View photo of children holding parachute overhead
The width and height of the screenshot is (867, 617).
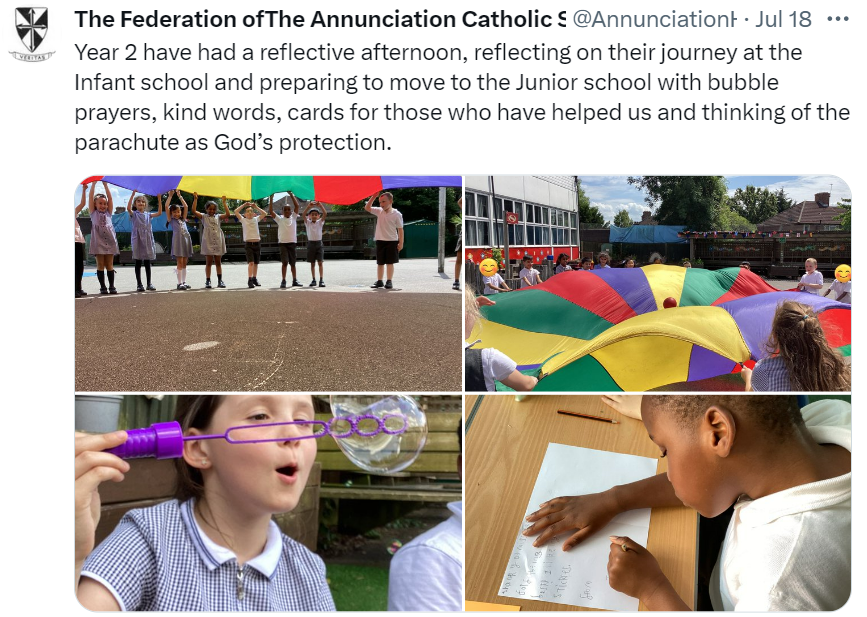268,284
